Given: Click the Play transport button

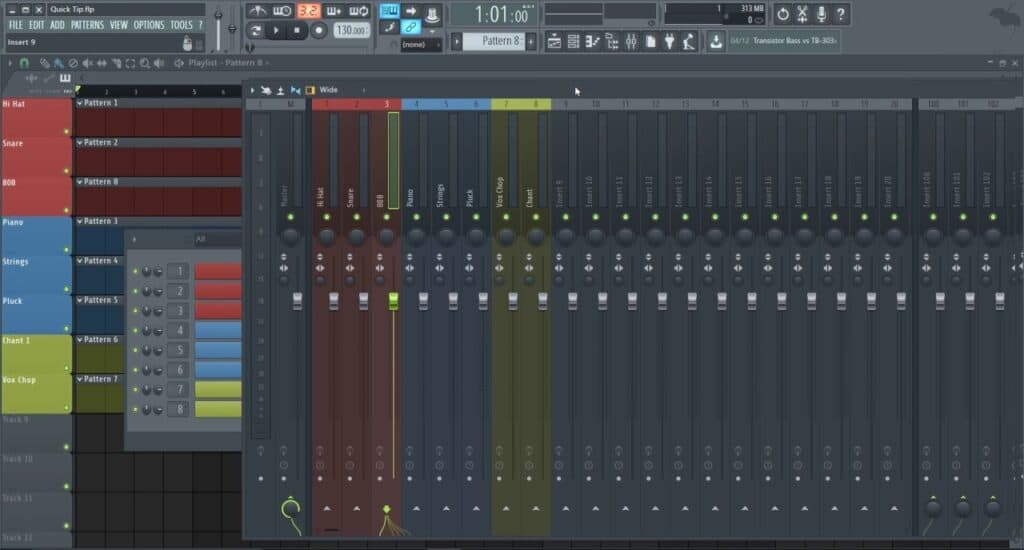Looking at the screenshot, I should (x=276, y=30).
